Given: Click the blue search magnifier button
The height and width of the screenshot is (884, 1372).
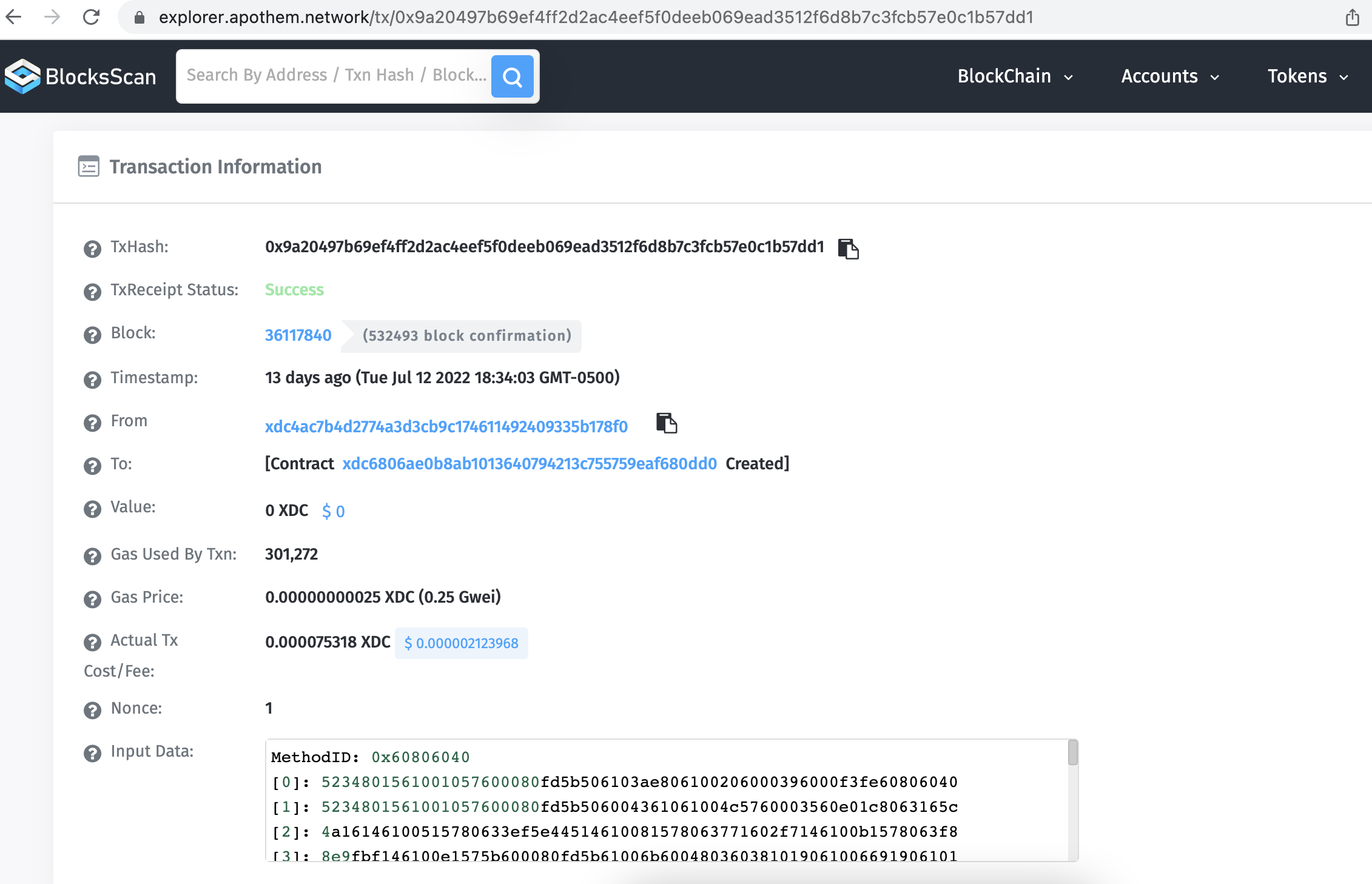Looking at the screenshot, I should point(512,76).
